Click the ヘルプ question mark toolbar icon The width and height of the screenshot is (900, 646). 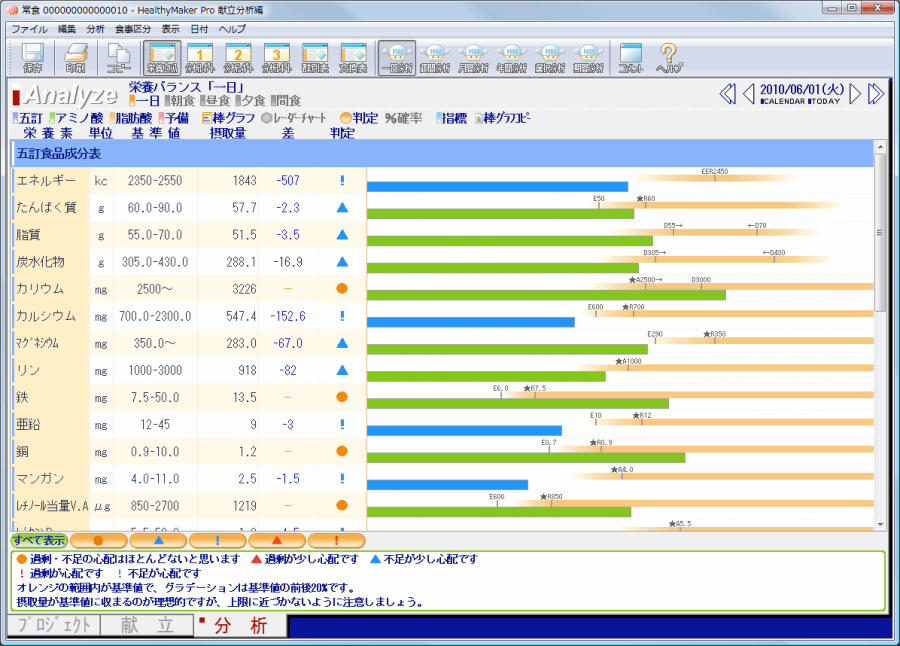click(x=669, y=58)
